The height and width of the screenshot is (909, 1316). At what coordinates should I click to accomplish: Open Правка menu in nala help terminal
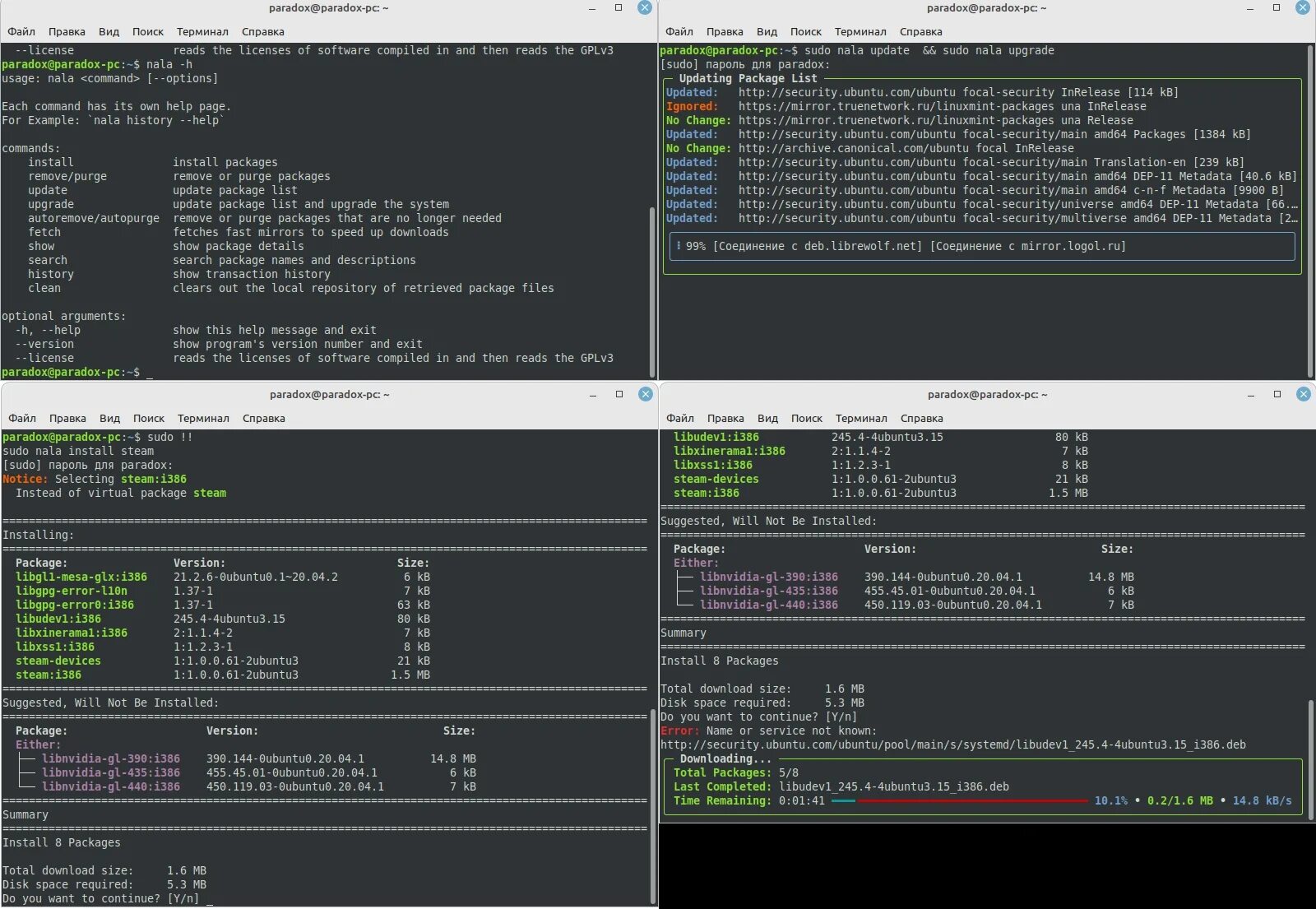[67, 31]
